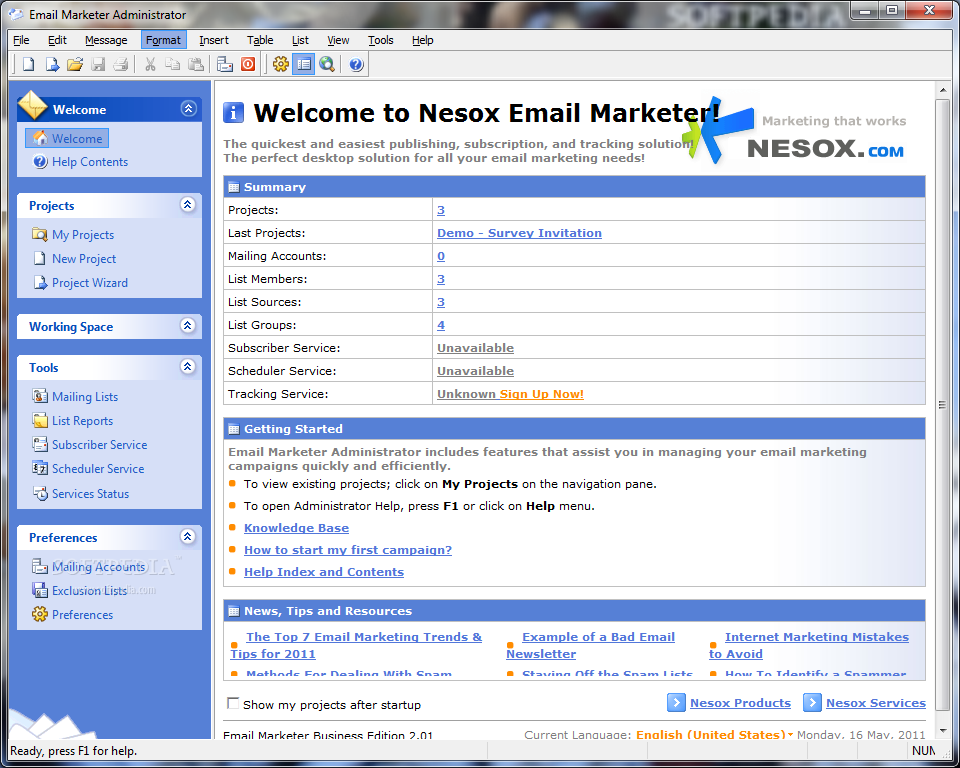Click the Print toolbar icon
The height and width of the screenshot is (768, 960).
121,64
